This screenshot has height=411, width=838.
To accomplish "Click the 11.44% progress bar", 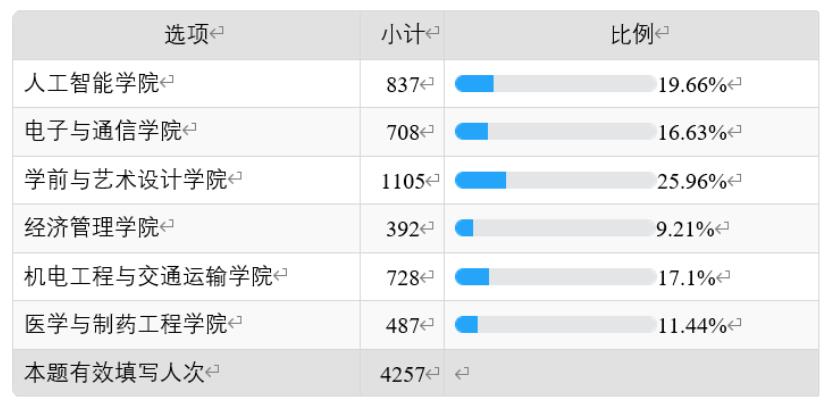I will [555, 324].
